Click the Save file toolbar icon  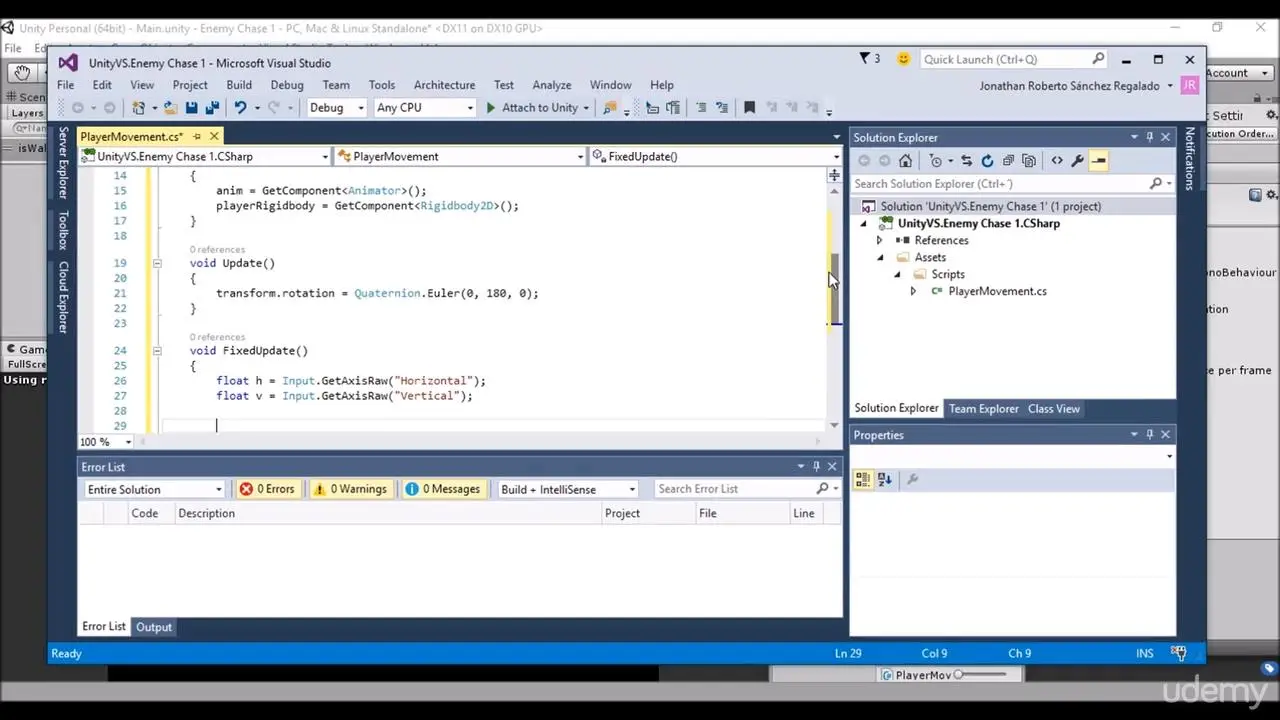(x=191, y=108)
